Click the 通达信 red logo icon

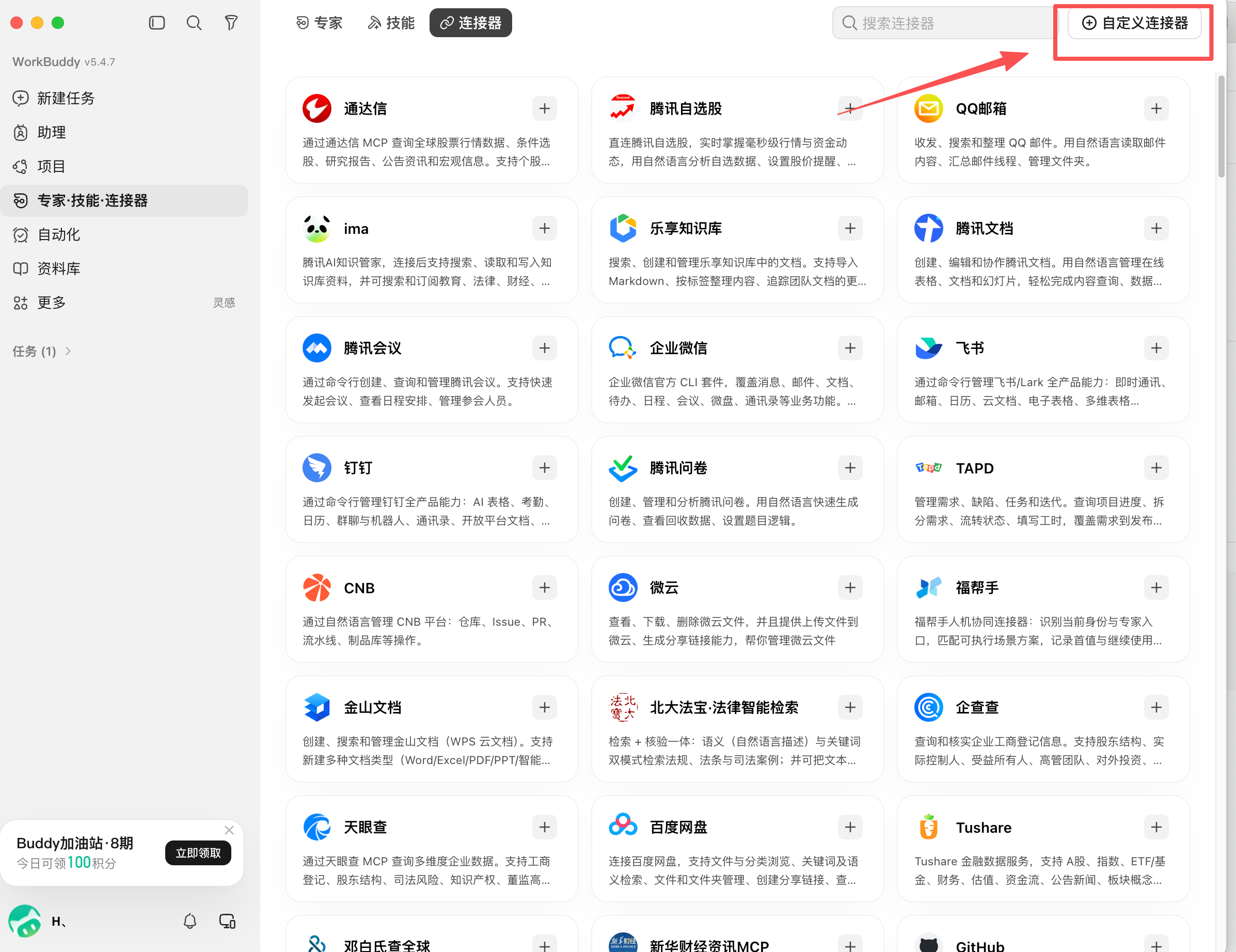point(317,108)
